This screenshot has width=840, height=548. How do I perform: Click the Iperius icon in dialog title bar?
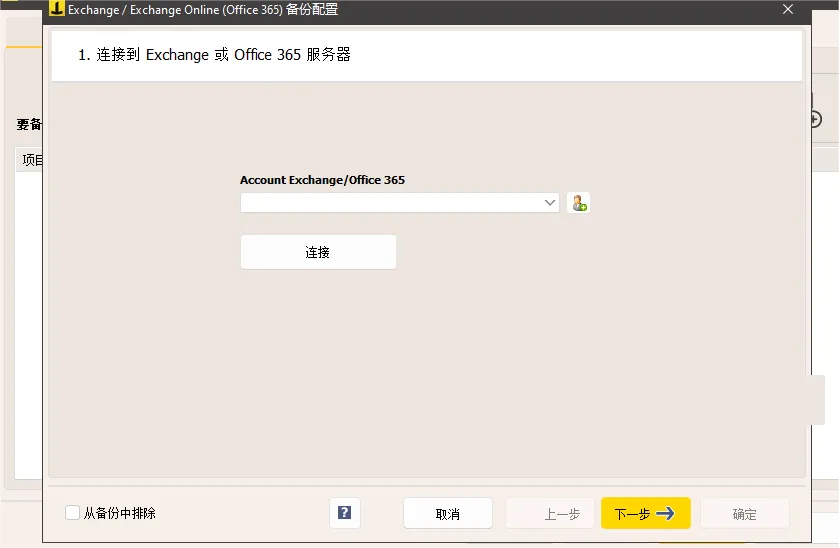pyautogui.click(x=56, y=8)
